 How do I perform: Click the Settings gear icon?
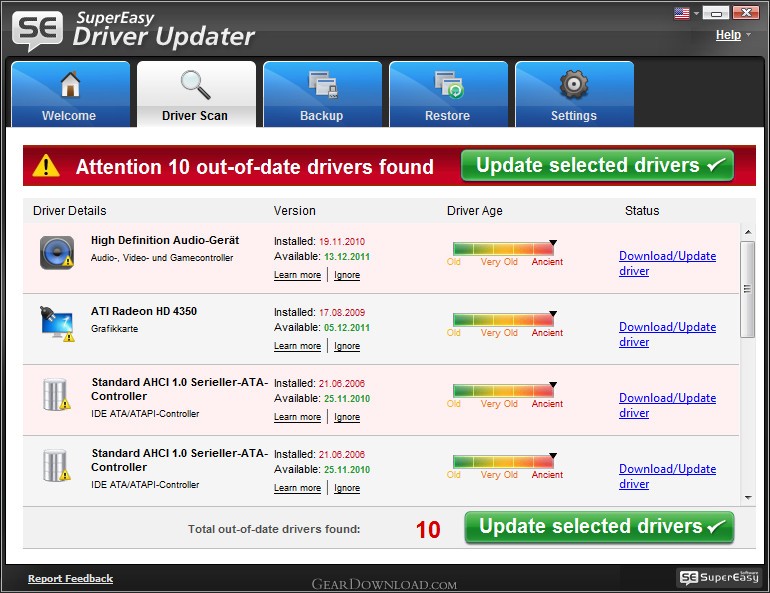tap(574, 84)
